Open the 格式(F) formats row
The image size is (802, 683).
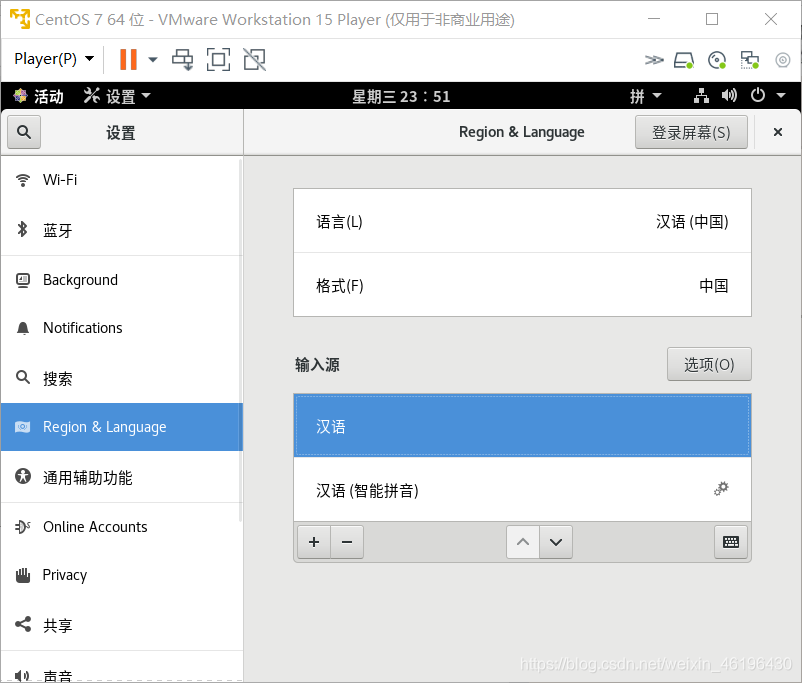[x=522, y=285]
